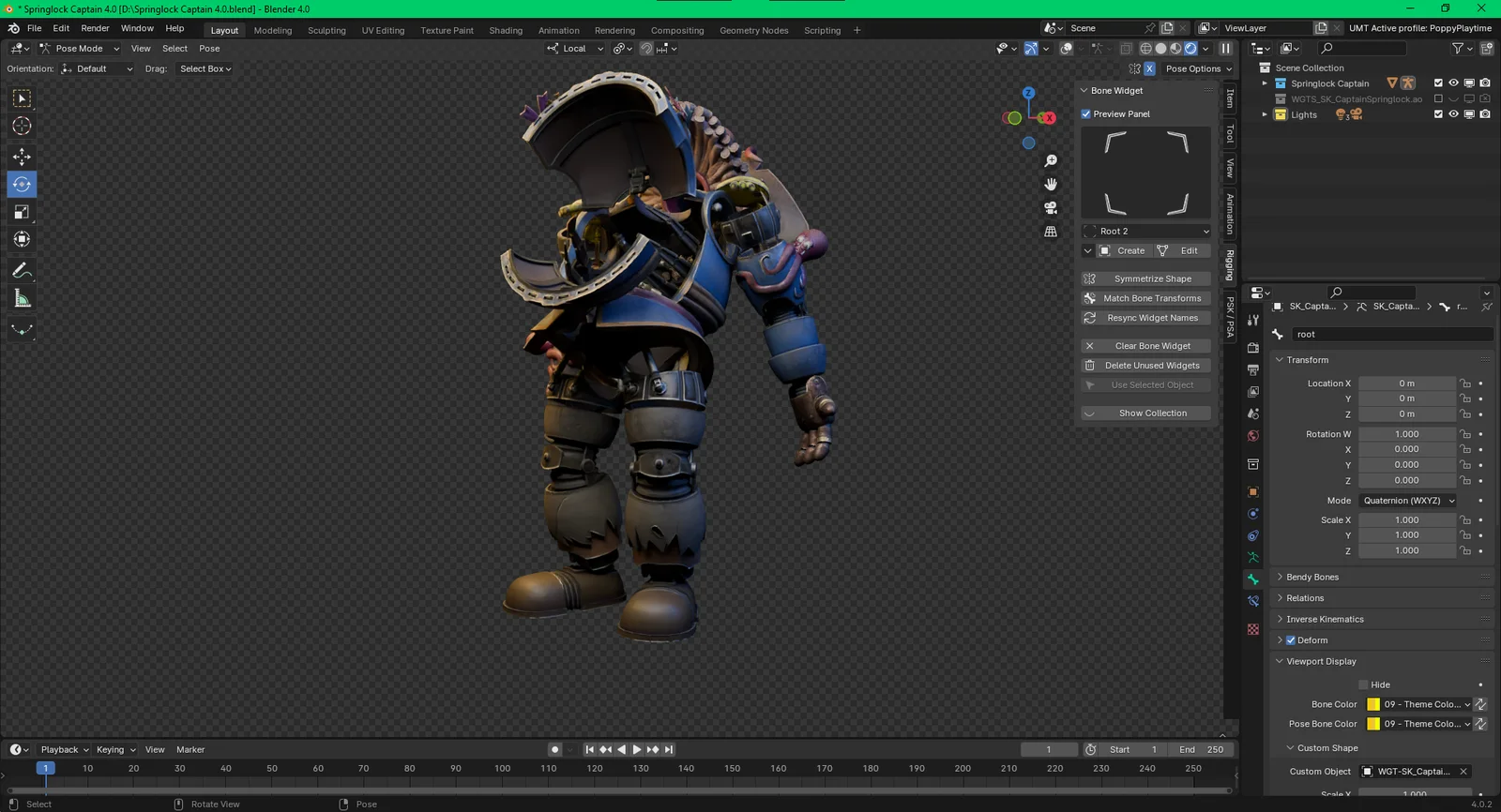Uncheck the Preview Panel checkbox

coord(1086,114)
